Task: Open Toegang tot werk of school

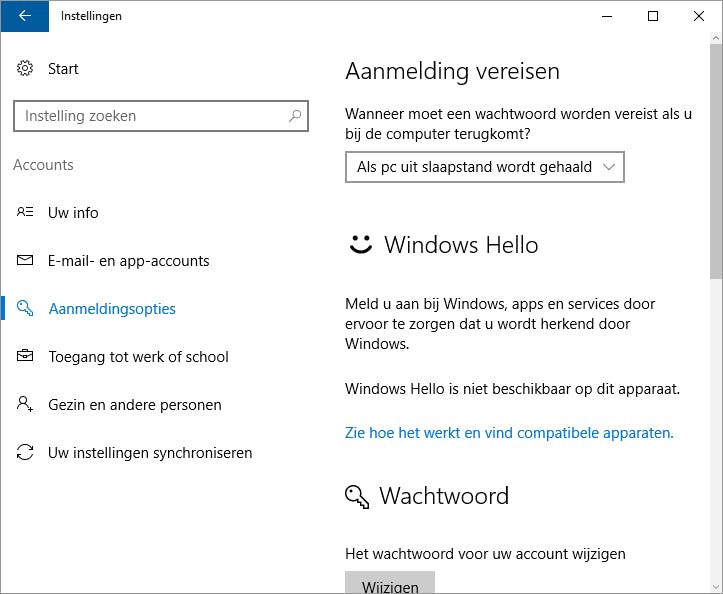Action: 138,357
